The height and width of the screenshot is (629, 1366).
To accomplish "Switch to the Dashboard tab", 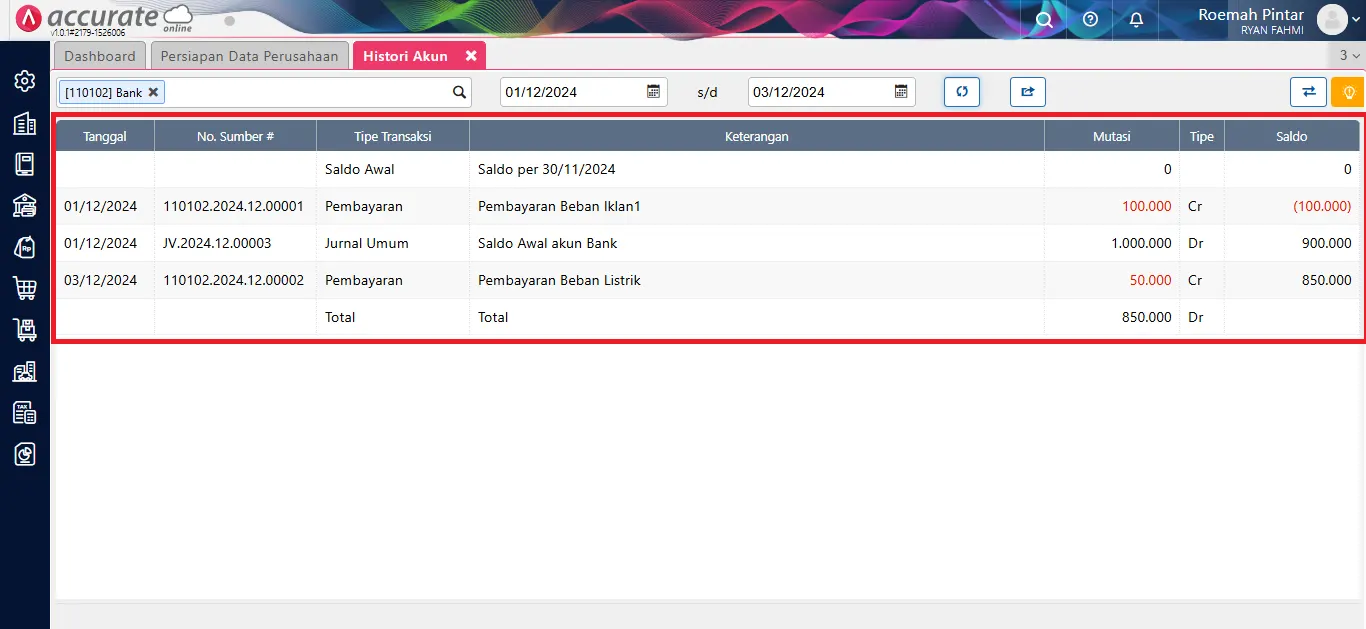I will tap(100, 56).
